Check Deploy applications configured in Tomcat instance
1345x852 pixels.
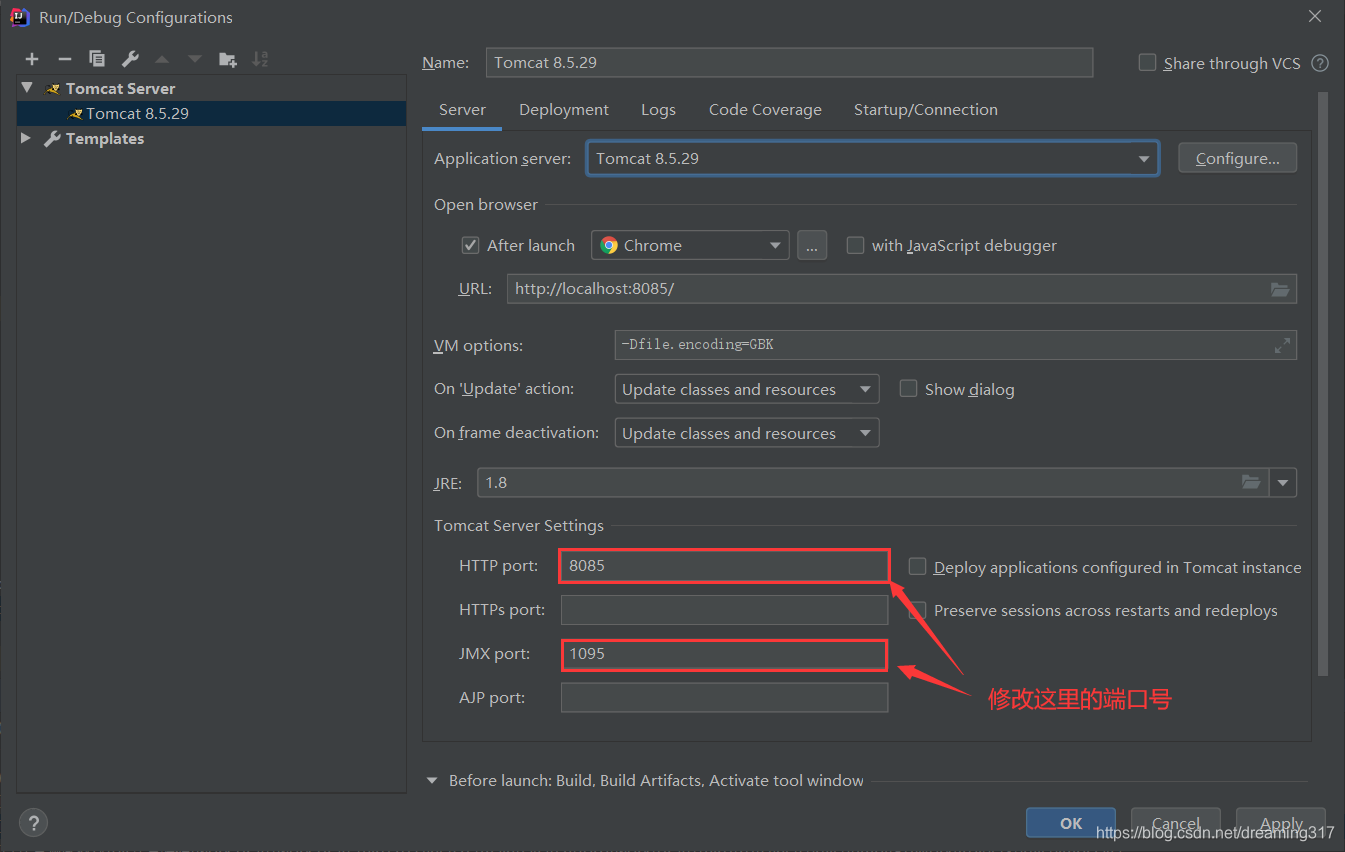coord(917,566)
